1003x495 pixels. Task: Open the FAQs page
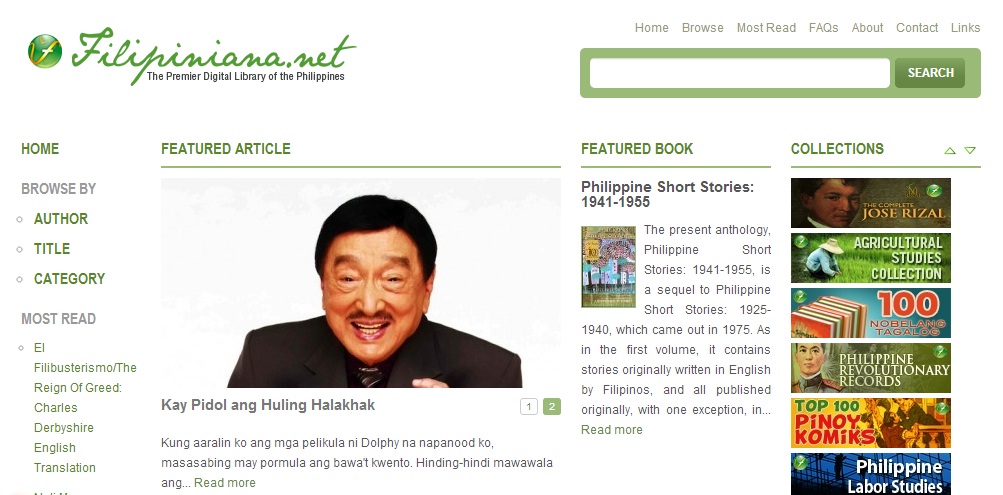(x=823, y=28)
